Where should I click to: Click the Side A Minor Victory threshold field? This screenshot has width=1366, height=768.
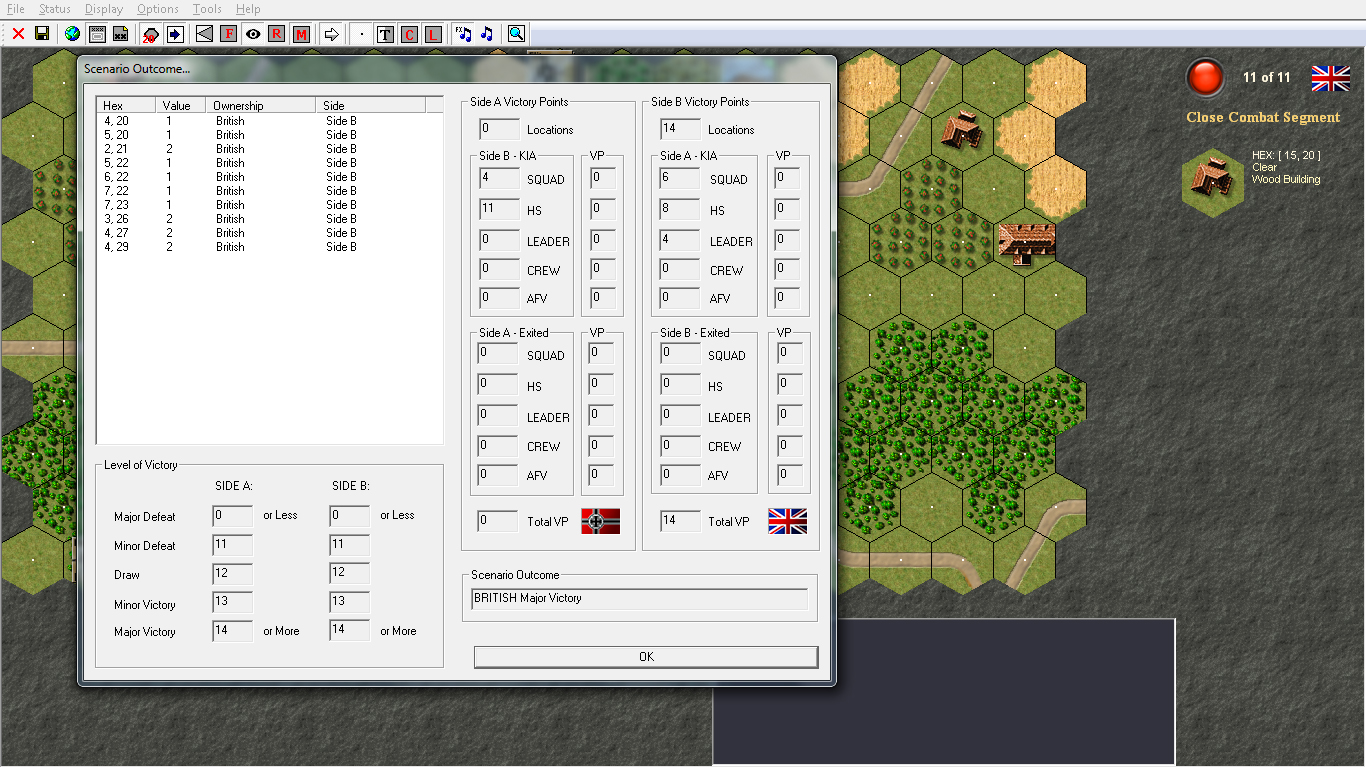tap(232, 603)
